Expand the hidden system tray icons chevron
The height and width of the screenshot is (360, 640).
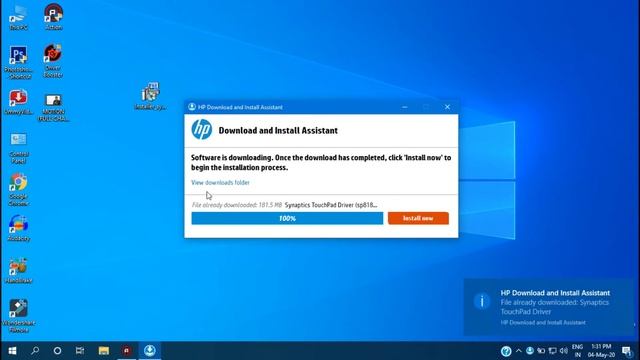pos(518,351)
